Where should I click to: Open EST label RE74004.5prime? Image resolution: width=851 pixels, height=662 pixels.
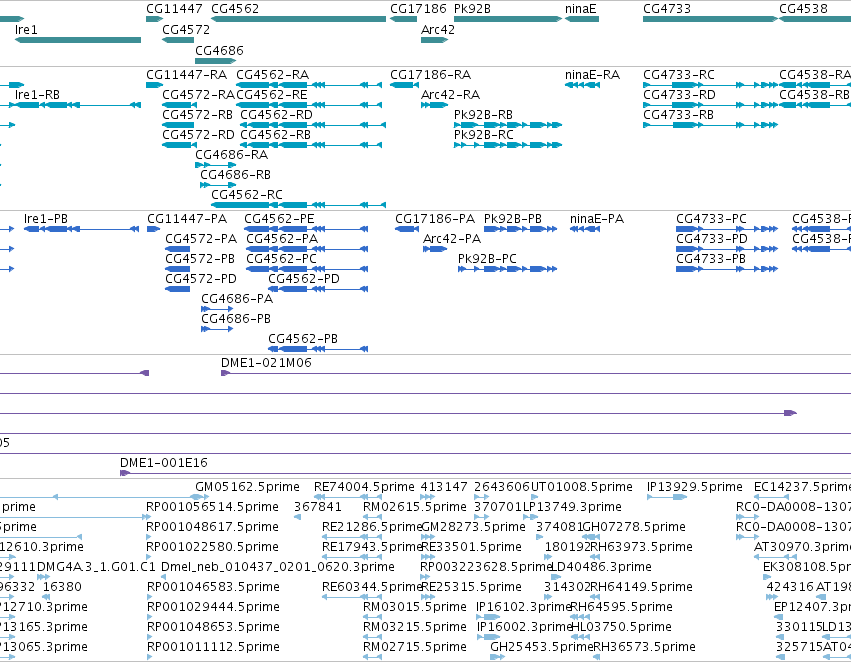pos(364,487)
